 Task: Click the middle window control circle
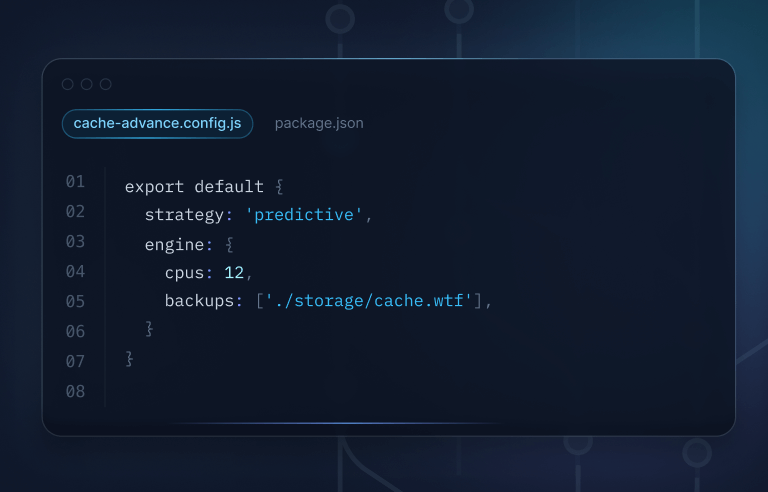(x=87, y=85)
